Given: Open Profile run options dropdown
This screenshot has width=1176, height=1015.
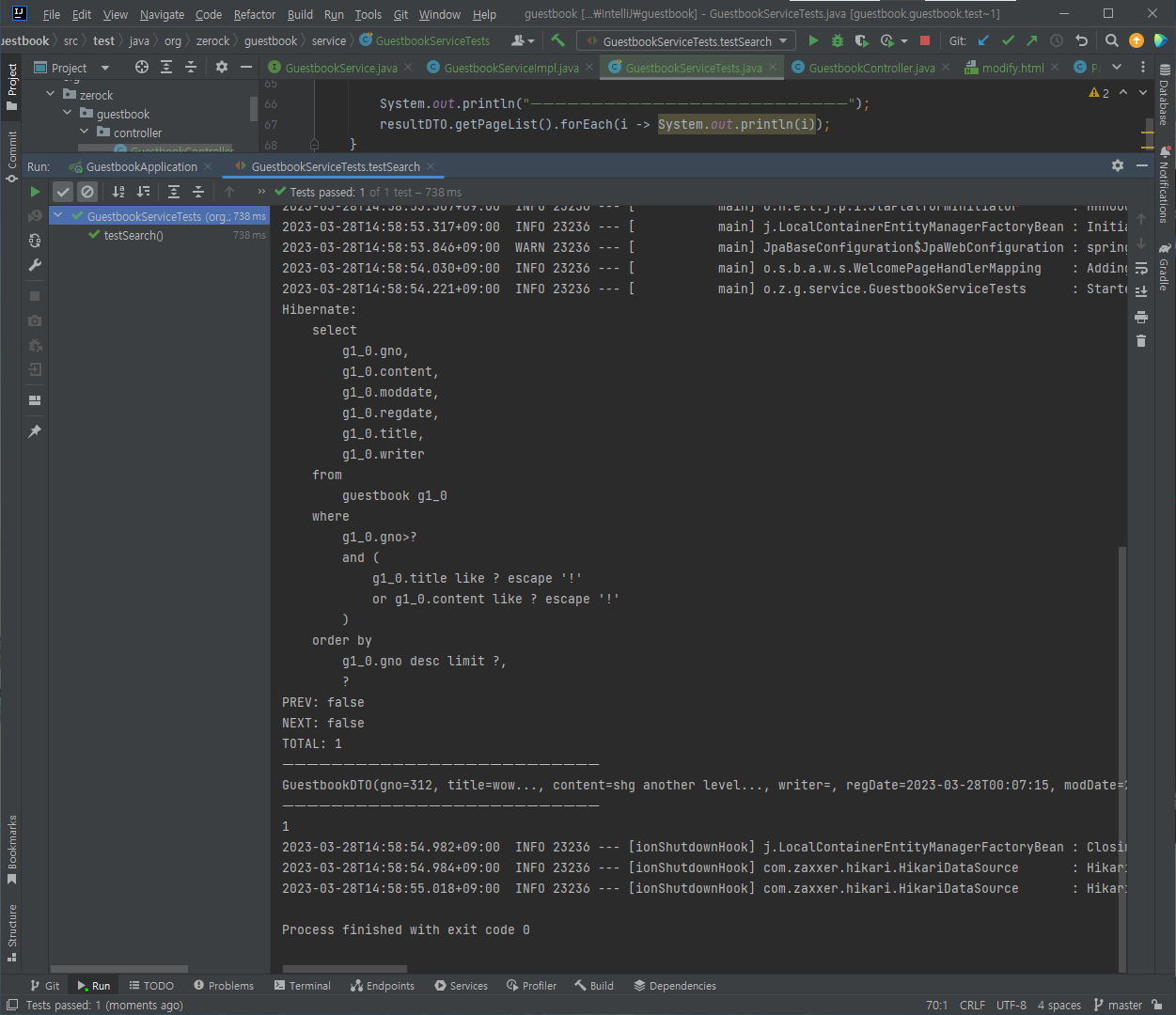Looking at the screenshot, I should [903, 41].
